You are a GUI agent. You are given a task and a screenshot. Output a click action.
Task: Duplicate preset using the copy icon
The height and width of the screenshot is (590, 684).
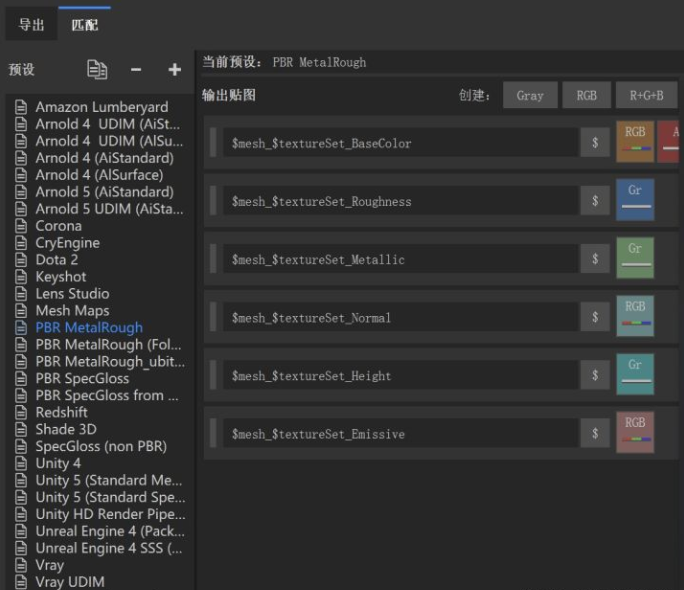[x=97, y=70]
